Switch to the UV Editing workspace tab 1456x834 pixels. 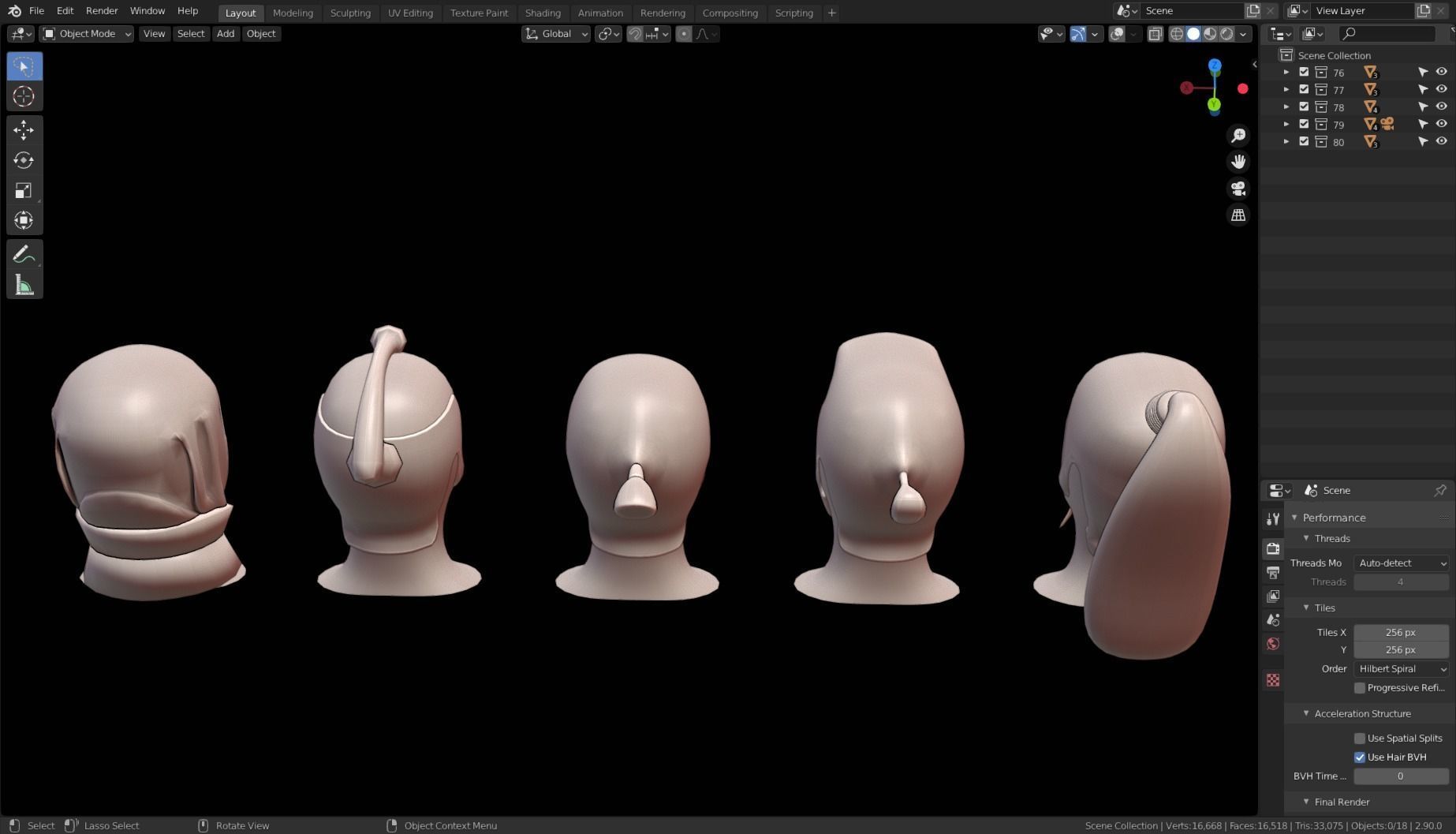410,13
